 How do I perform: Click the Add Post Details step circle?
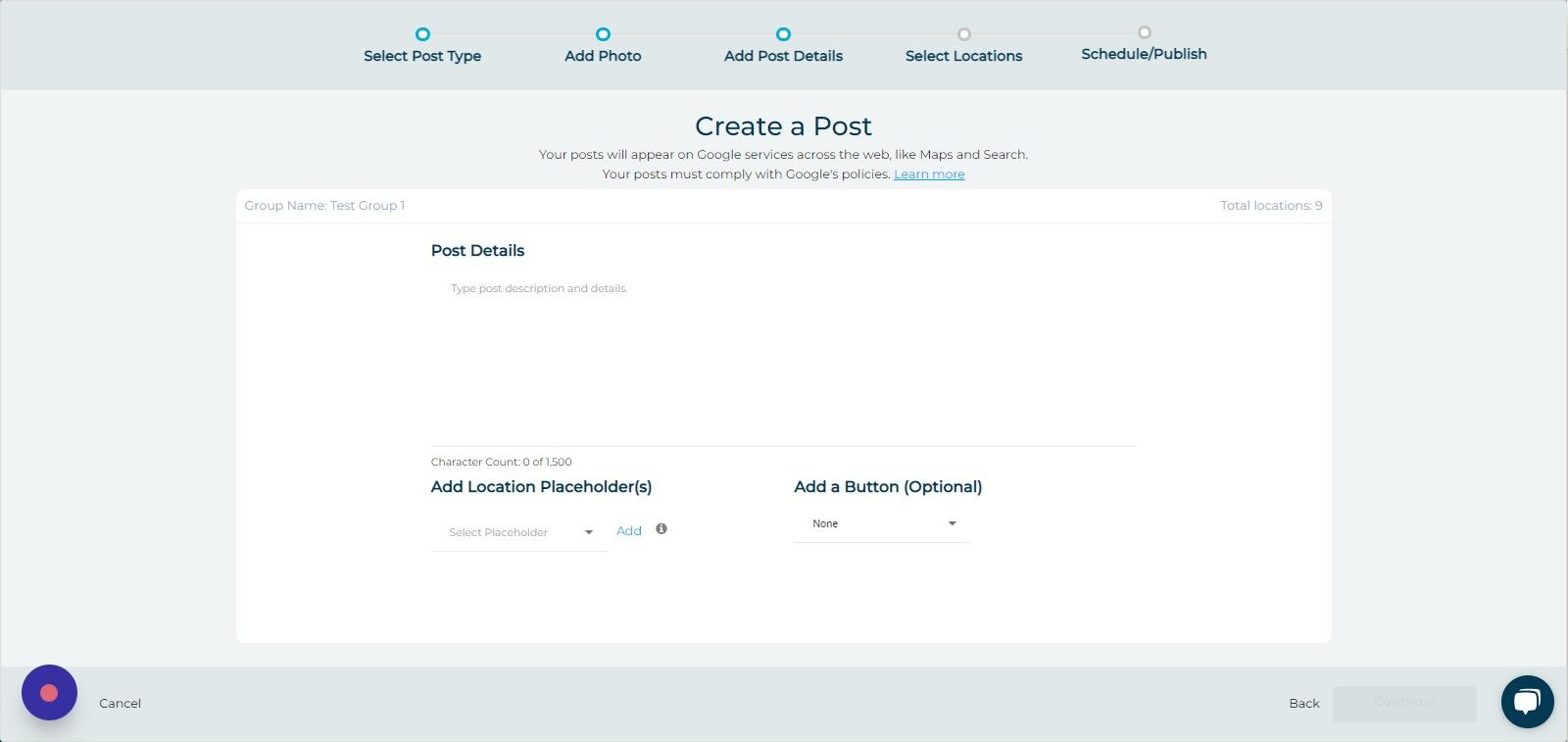pyautogui.click(x=783, y=34)
